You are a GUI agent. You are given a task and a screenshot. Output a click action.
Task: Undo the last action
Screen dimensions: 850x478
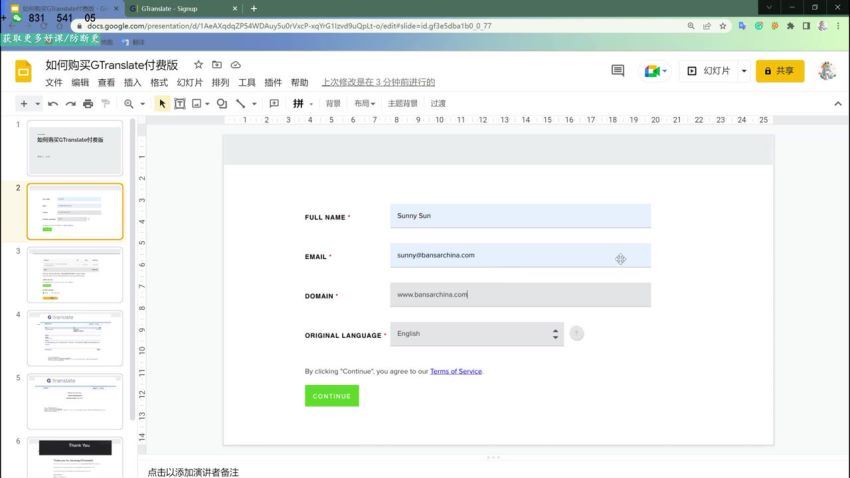(x=53, y=104)
